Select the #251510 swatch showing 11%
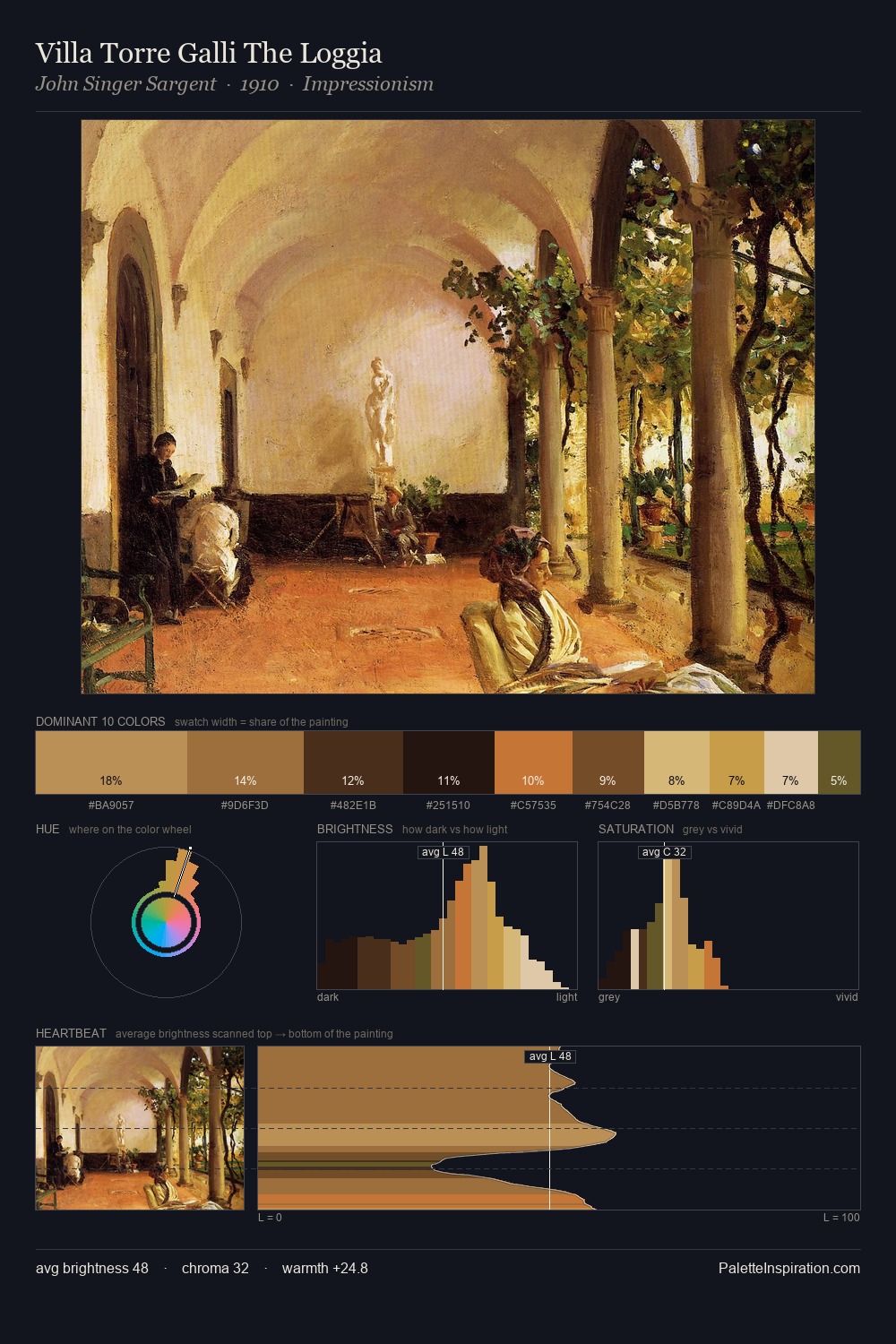The width and height of the screenshot is (896, 1344). click(x=449, y=762)
